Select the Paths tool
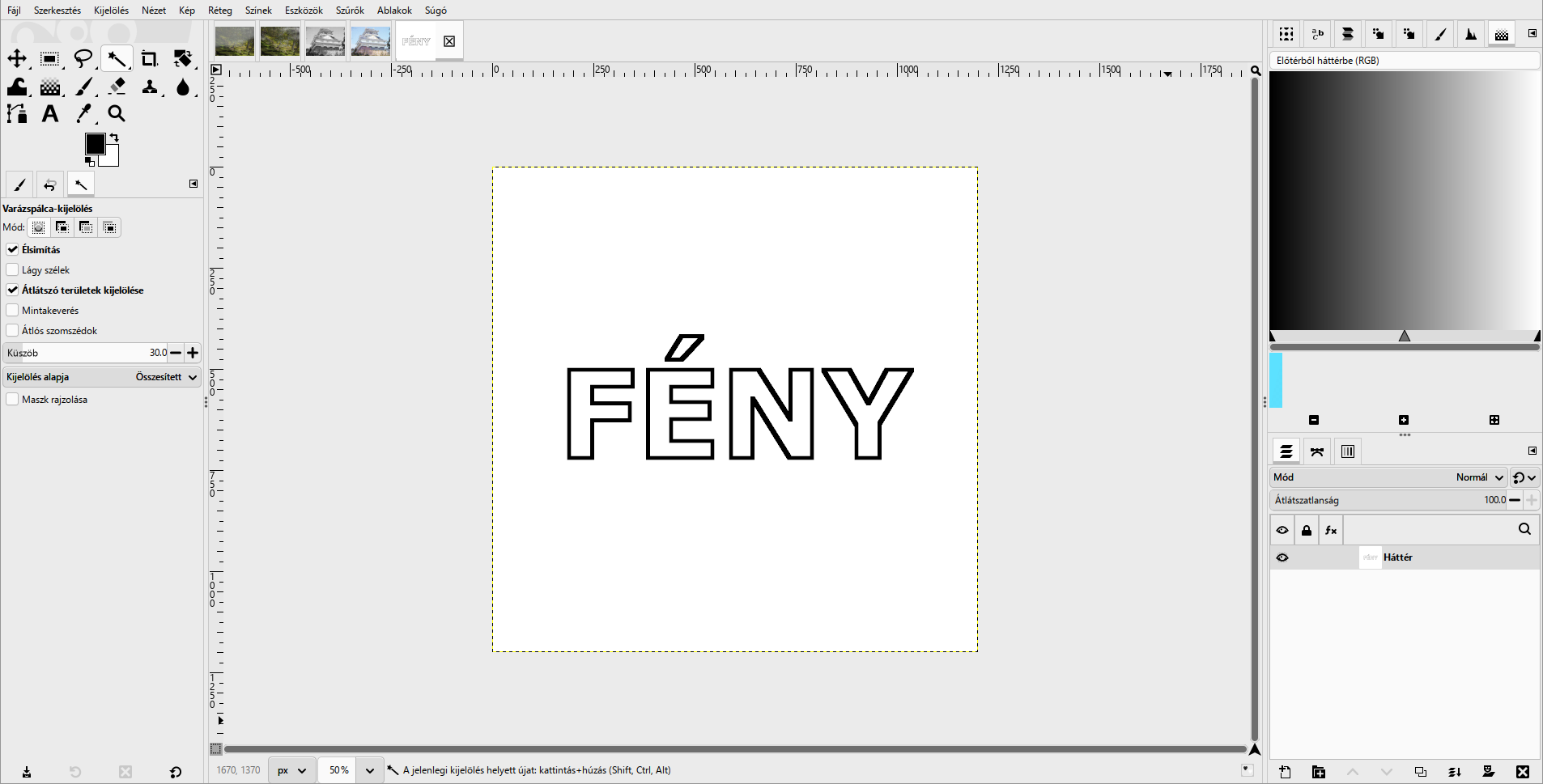The image size is (1543, 784). tap(17, 114)
